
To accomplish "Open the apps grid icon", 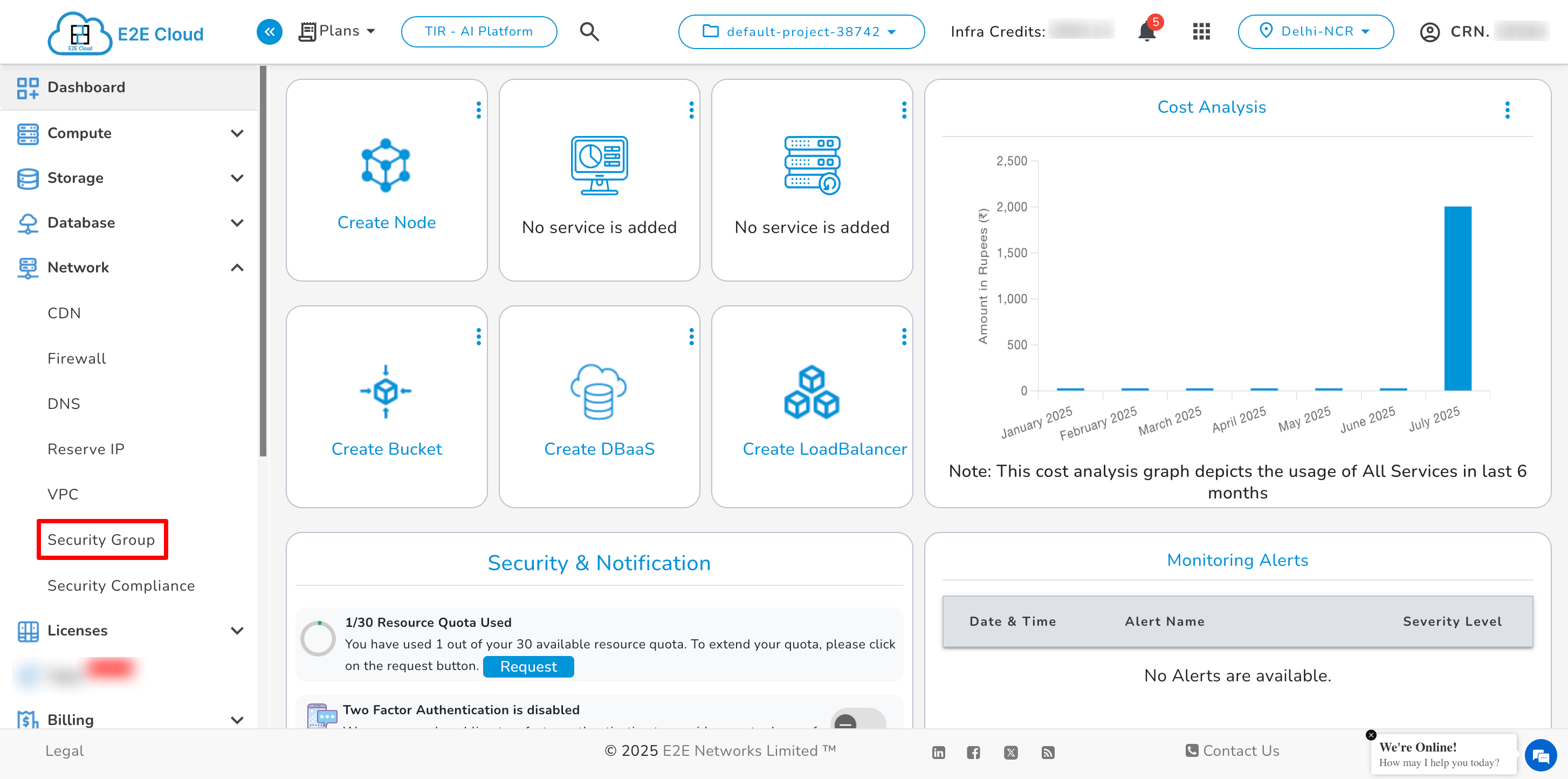I will pos(1201,31).
